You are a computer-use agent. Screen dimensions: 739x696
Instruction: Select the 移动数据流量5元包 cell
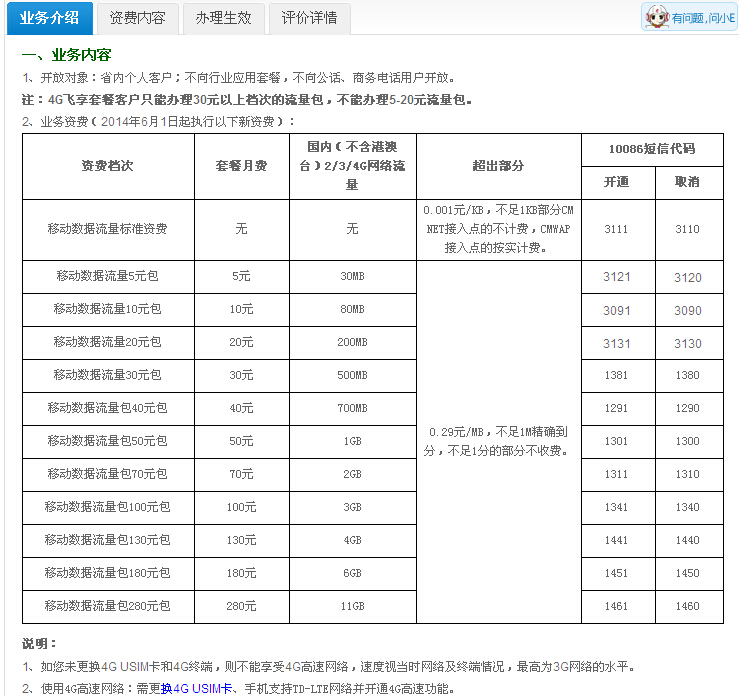point(107,276)
